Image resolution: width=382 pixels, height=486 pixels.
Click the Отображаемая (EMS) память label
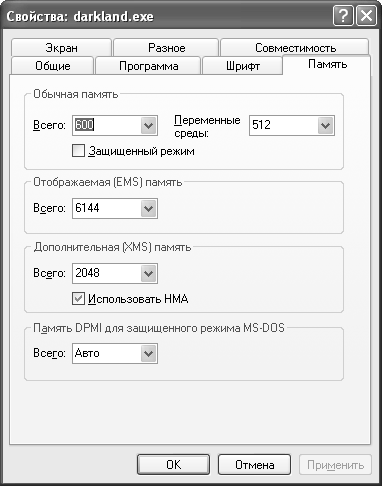(x=108, y=182)
